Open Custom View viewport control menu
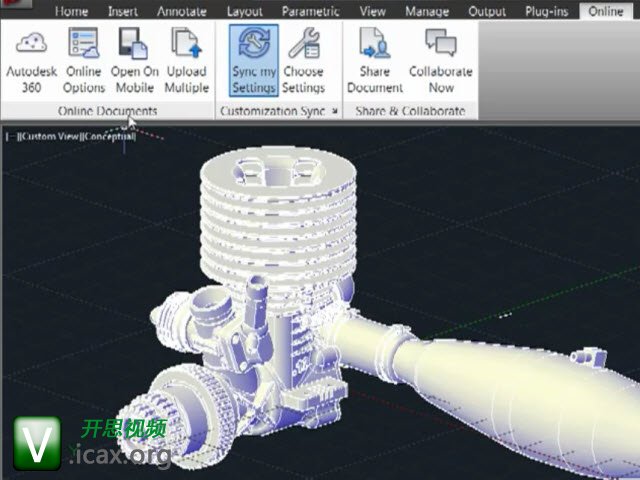640x480 pixels. click(50, 136)
